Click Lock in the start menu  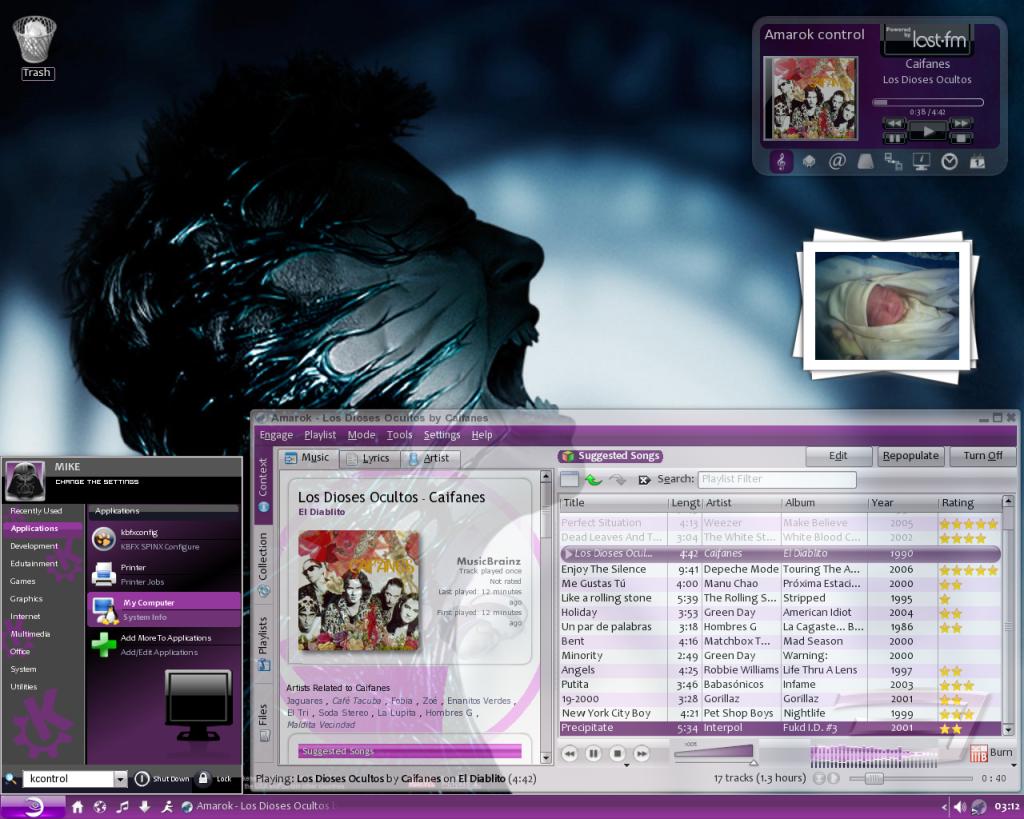pos(215,779)
